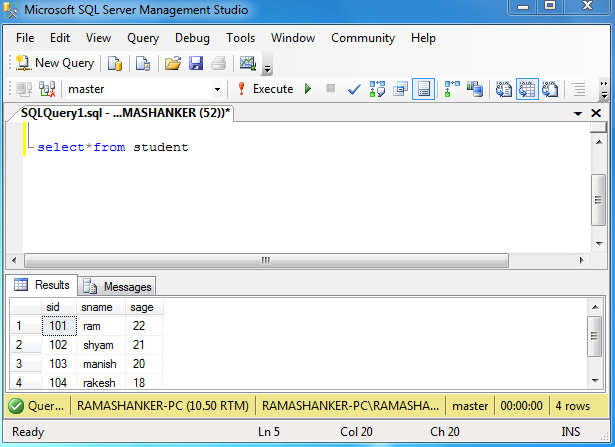Click in the select*from student query text

pos(113,147)
